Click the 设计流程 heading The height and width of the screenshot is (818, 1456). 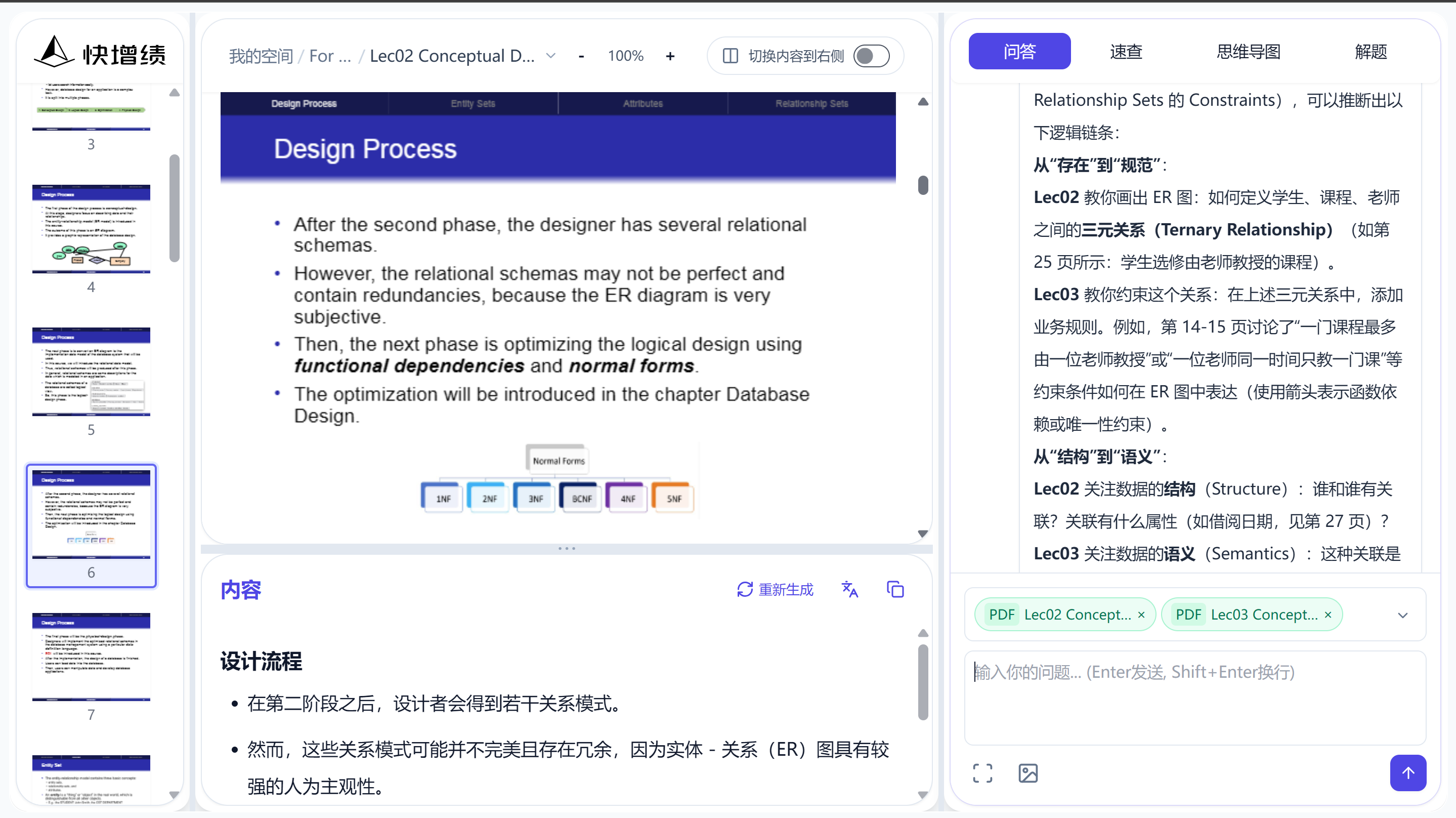tap(261, 661)
